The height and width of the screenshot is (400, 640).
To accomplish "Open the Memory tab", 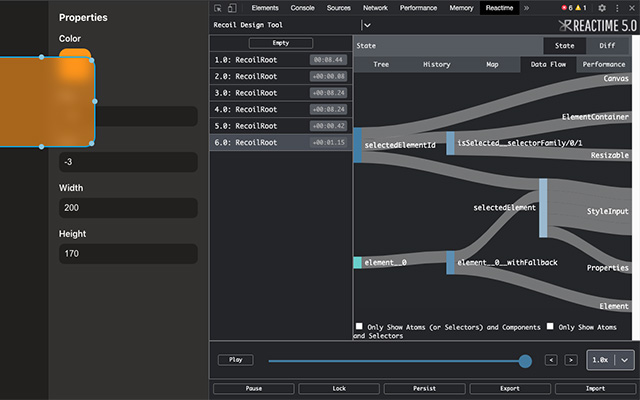I will point(461,8).
